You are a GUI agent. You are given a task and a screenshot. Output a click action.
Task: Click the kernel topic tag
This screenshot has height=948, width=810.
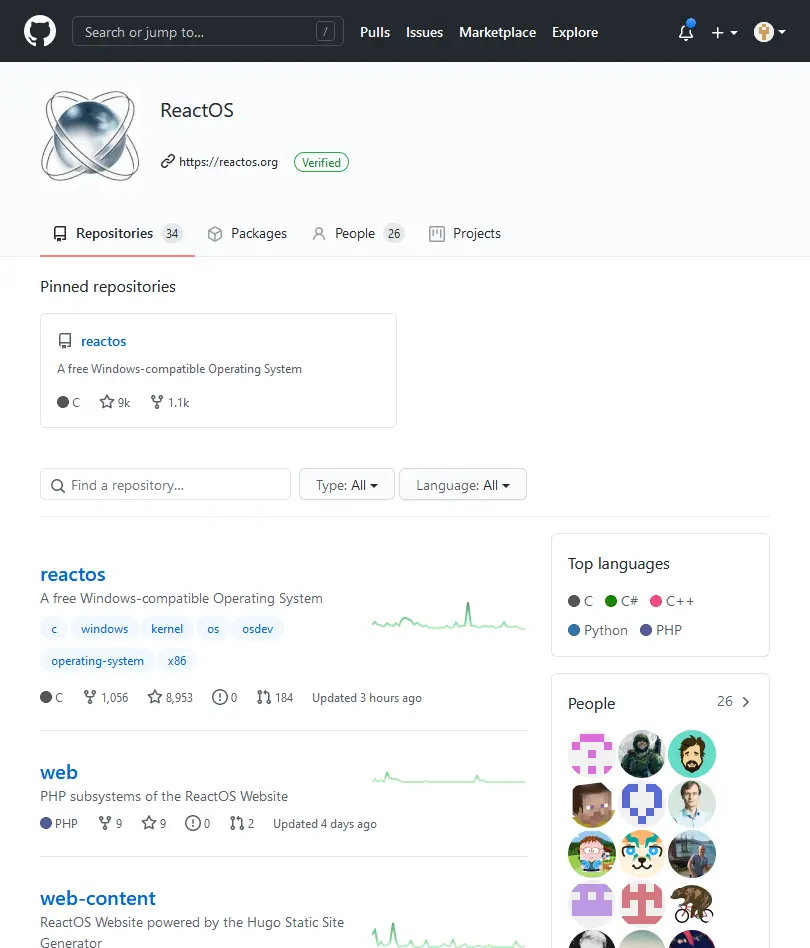tap(167, 629)
